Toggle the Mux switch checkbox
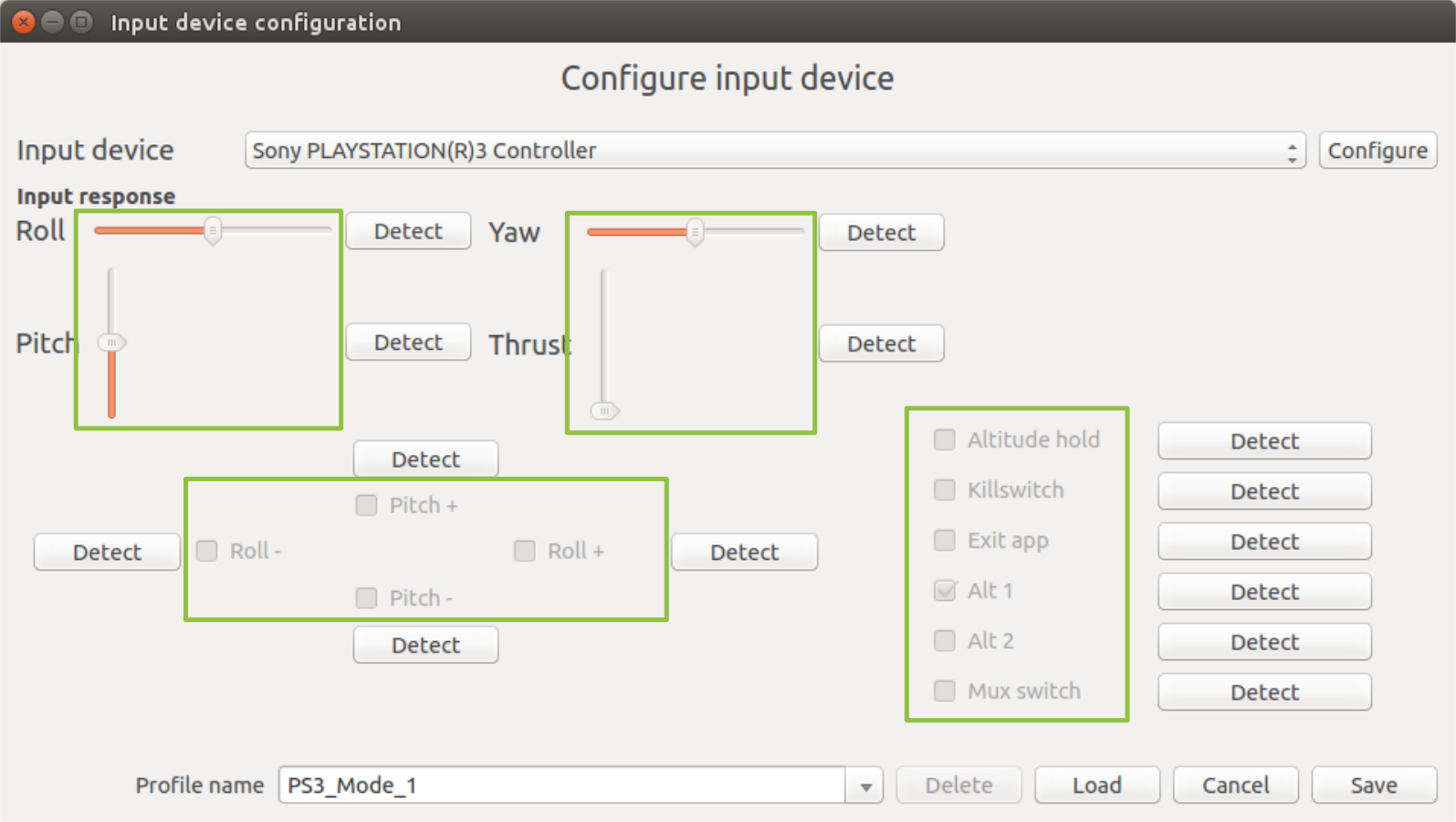 (944, 690)
